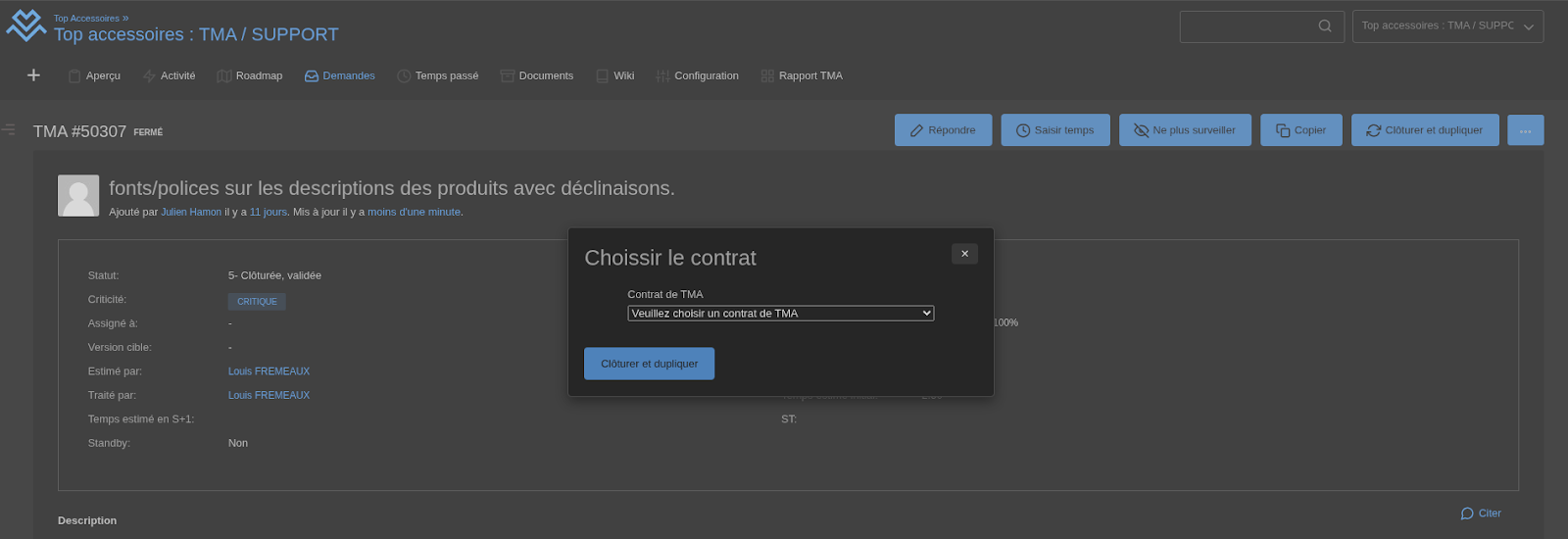Open the Demandes tab
Image resolution: width=1568 pixels, height=539 pixels.
[340, 75]
